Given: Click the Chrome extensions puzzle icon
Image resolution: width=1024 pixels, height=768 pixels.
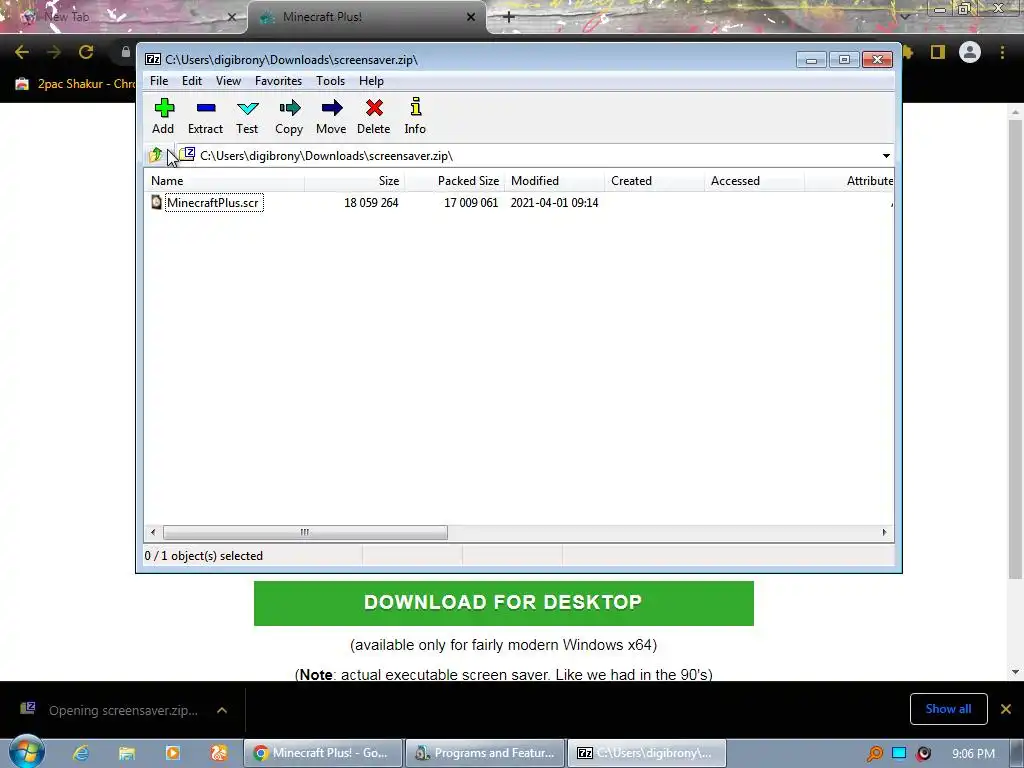Looking at the screenshot, I should click(908, 52).
